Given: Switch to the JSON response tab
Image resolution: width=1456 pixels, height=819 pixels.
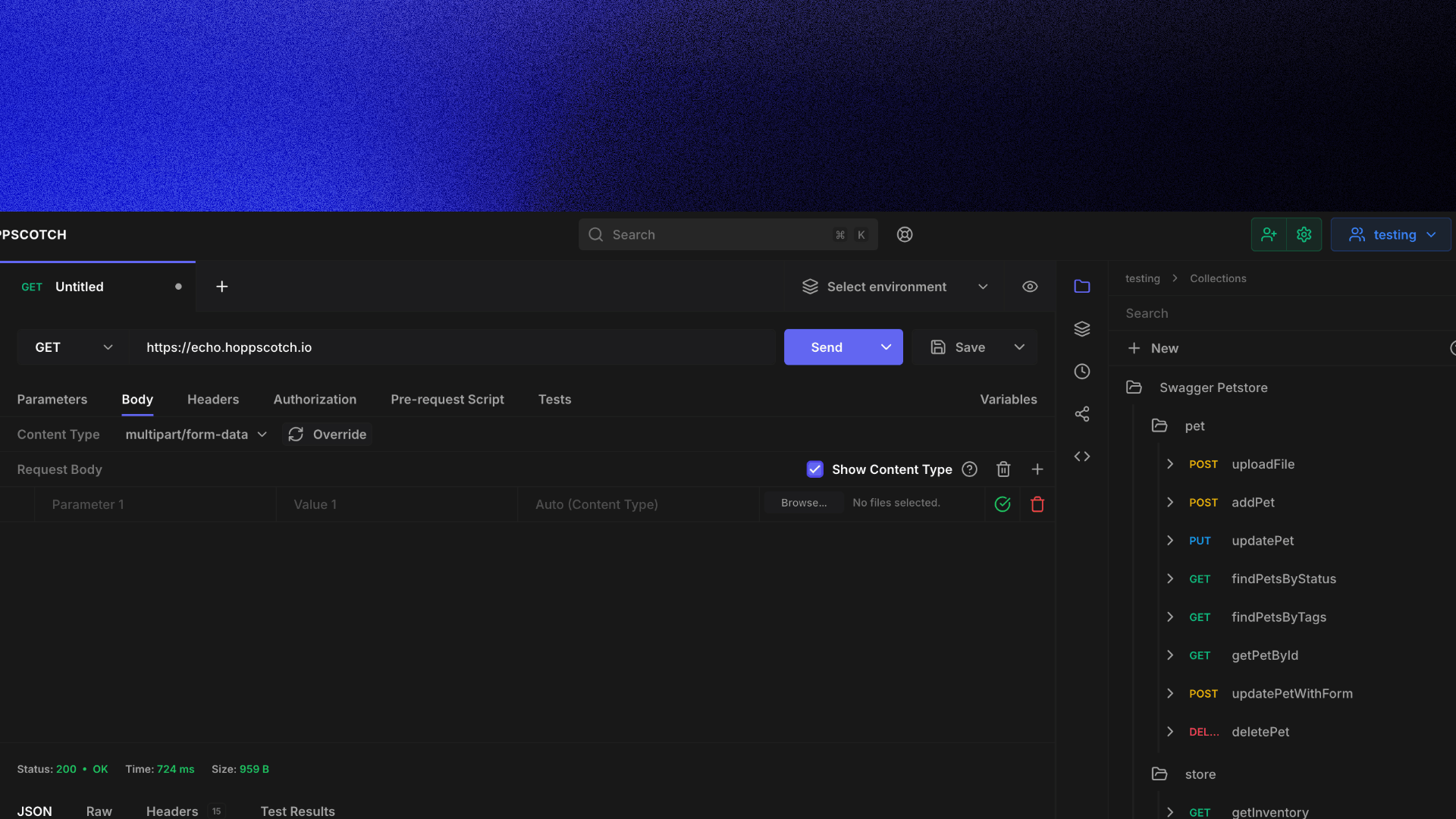Looking at the screenshot, I should point(35,811).
